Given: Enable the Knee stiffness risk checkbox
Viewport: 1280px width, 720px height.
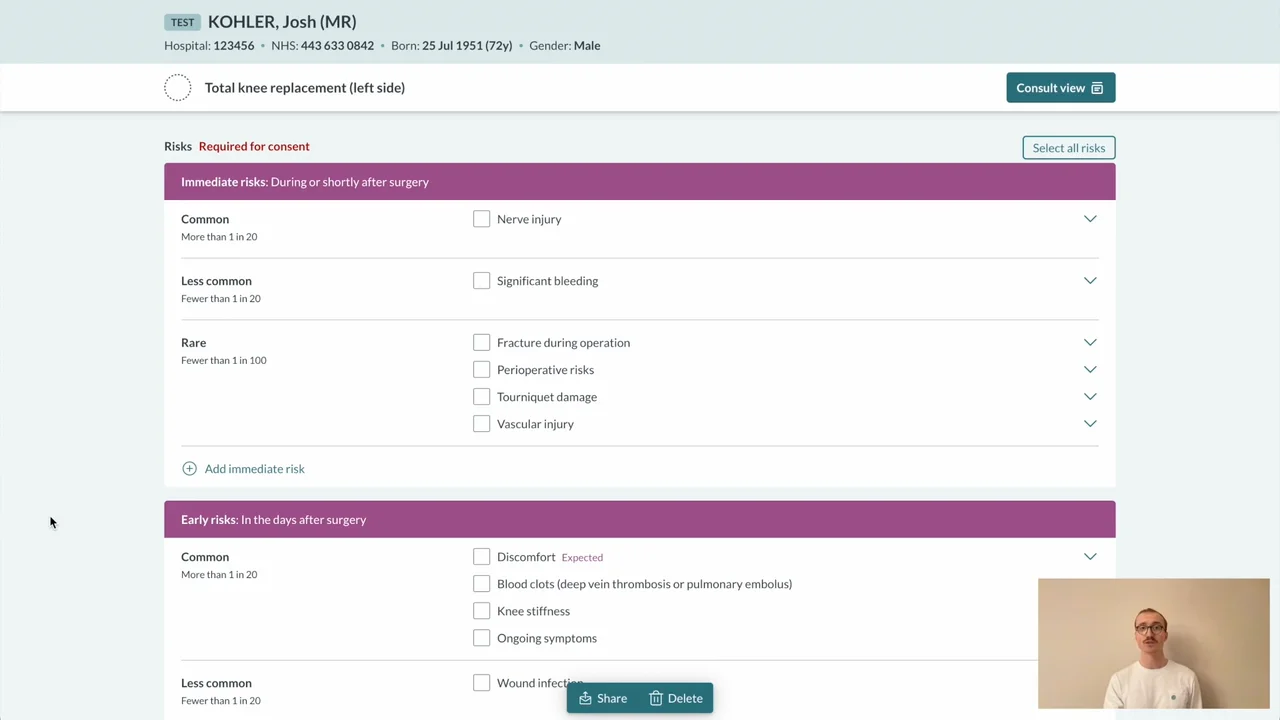Looking at the screenshot, I should point(482,611).
